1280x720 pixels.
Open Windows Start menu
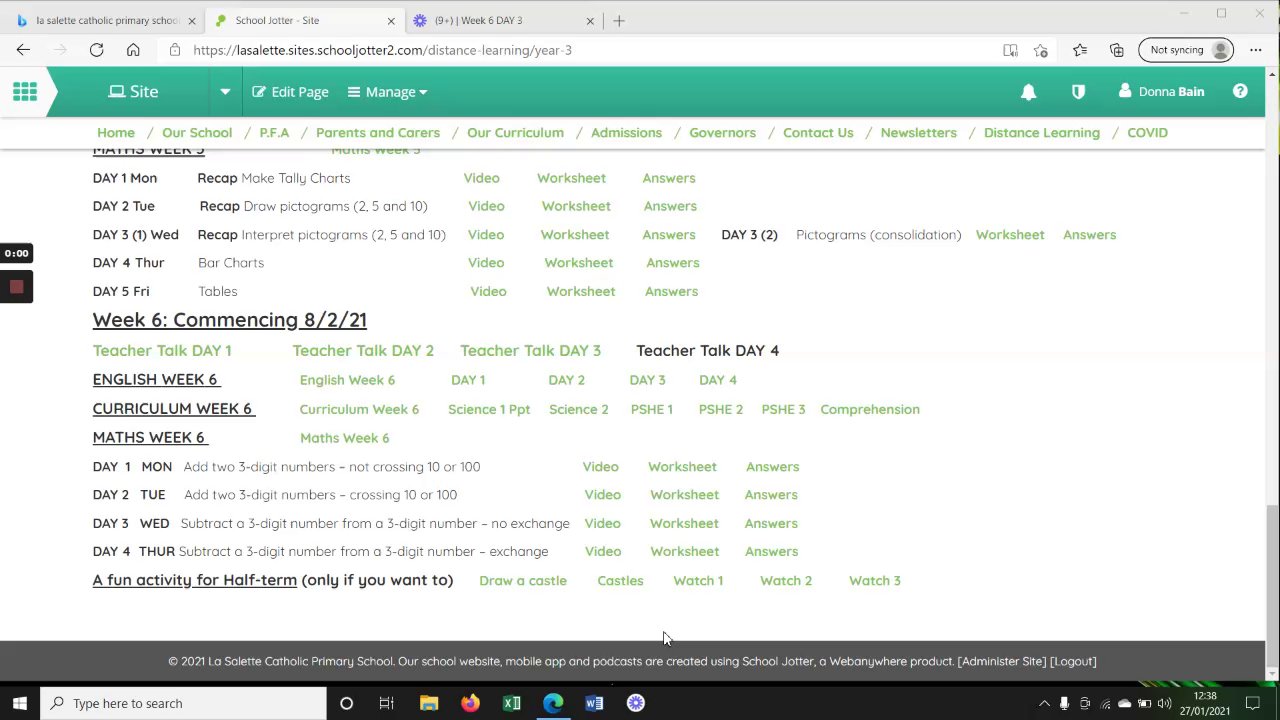[x=20, y=703]
